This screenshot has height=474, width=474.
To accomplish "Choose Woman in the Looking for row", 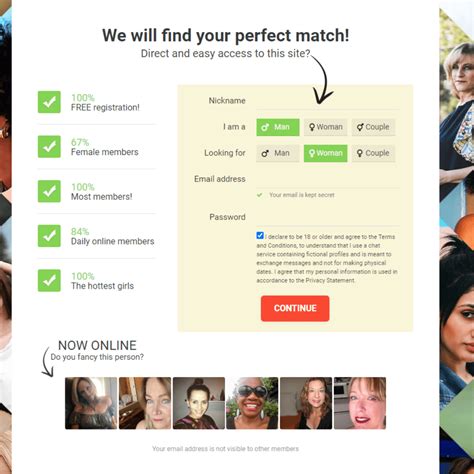I will tap(325, 153).
